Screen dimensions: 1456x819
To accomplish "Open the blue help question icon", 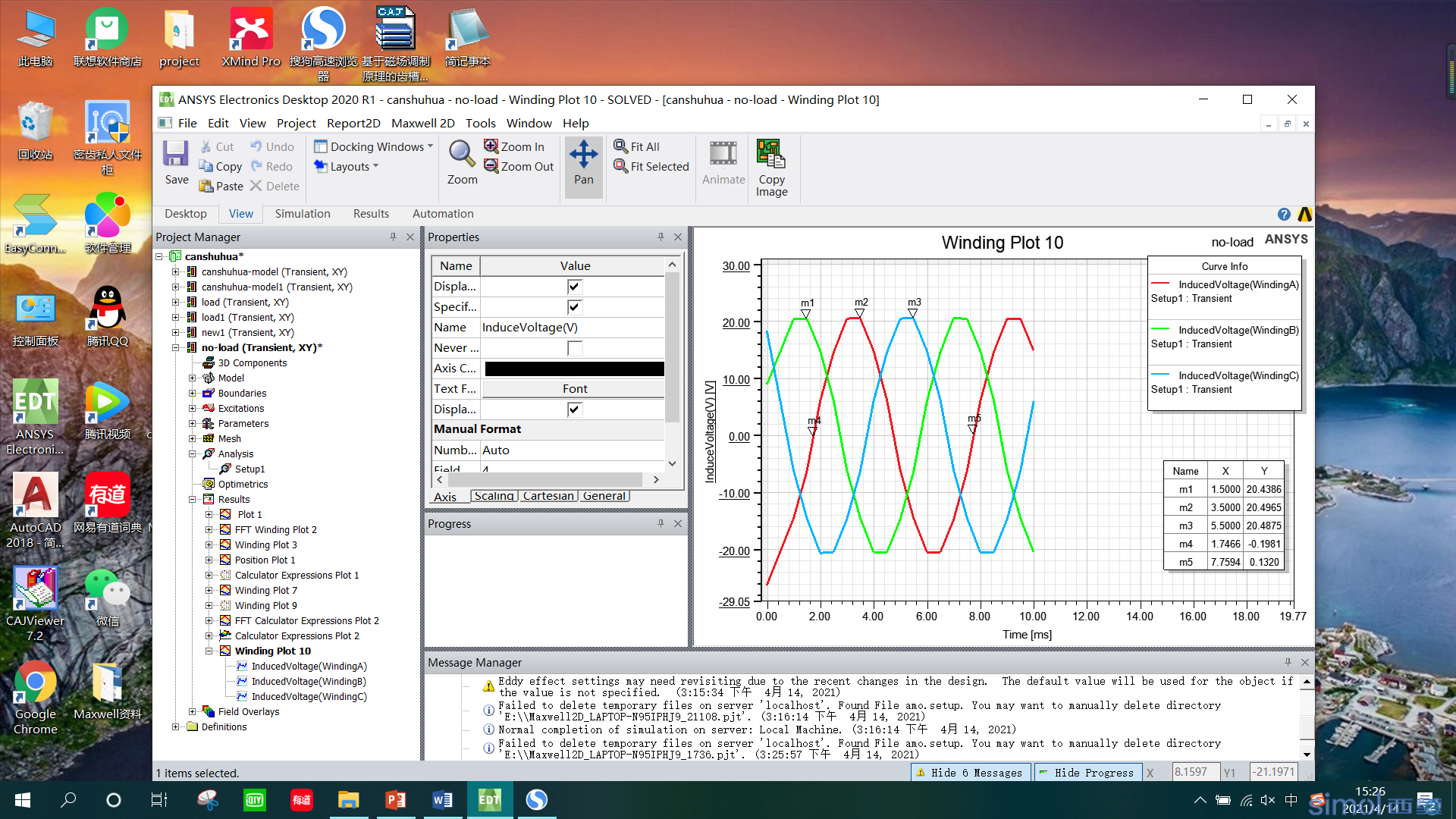I will pyautogui.click(x=1284, y=214).
